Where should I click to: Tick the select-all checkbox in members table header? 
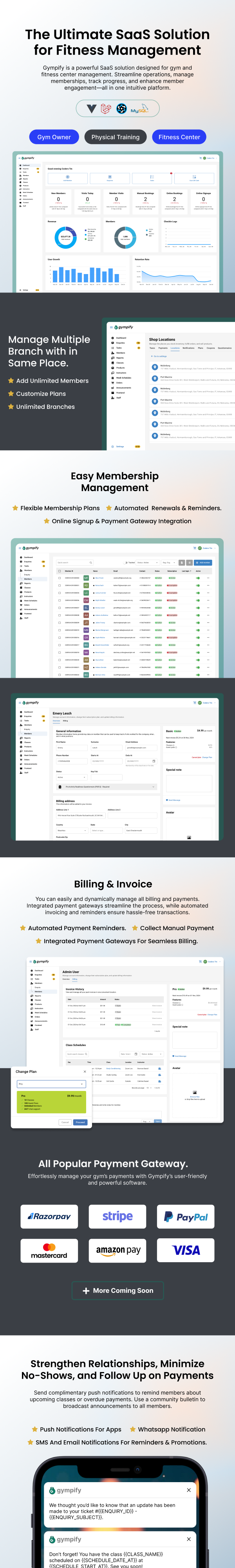pyautogui.click(x=60, y=571)
